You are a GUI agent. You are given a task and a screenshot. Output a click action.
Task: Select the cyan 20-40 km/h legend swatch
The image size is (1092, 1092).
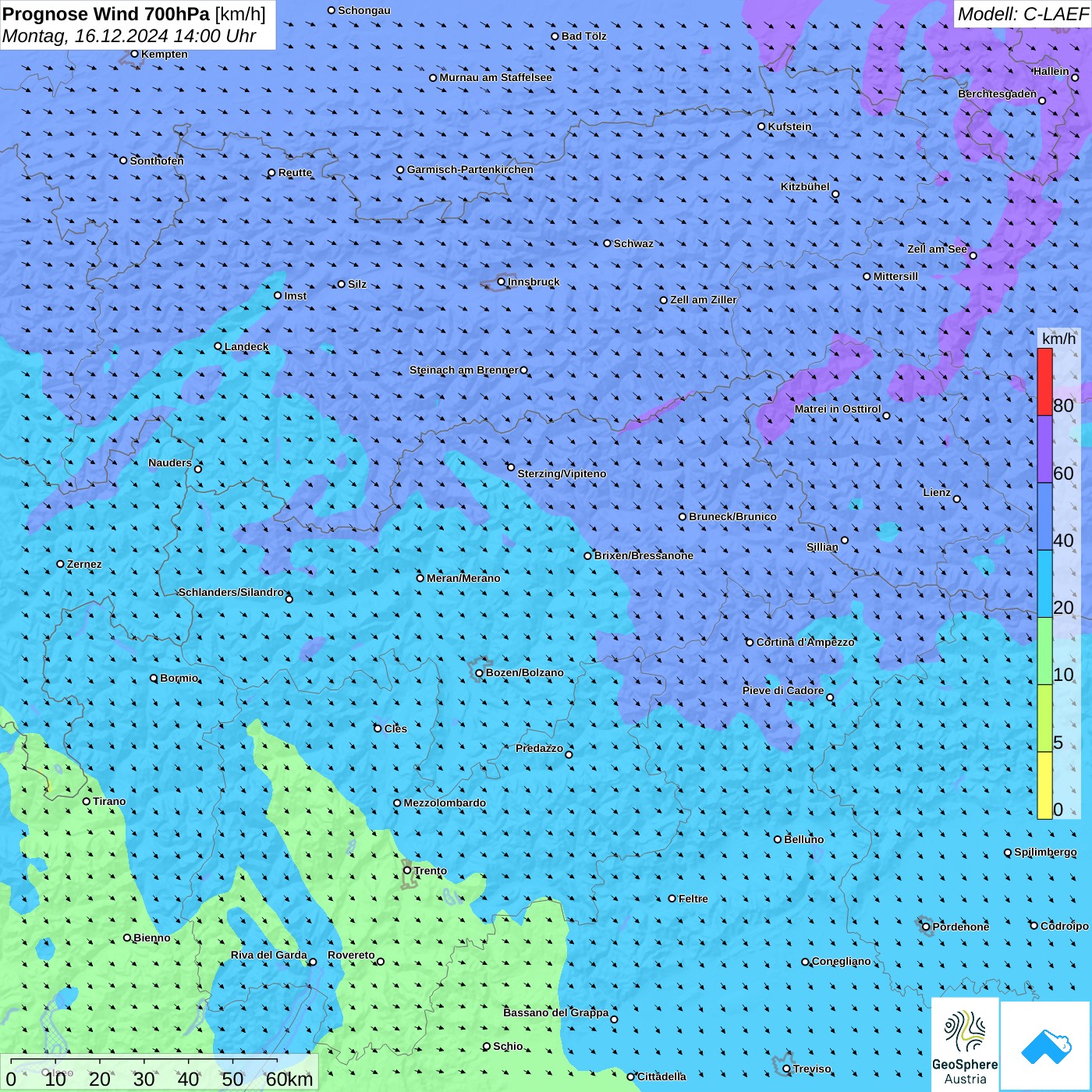[x=1044, y=584]
